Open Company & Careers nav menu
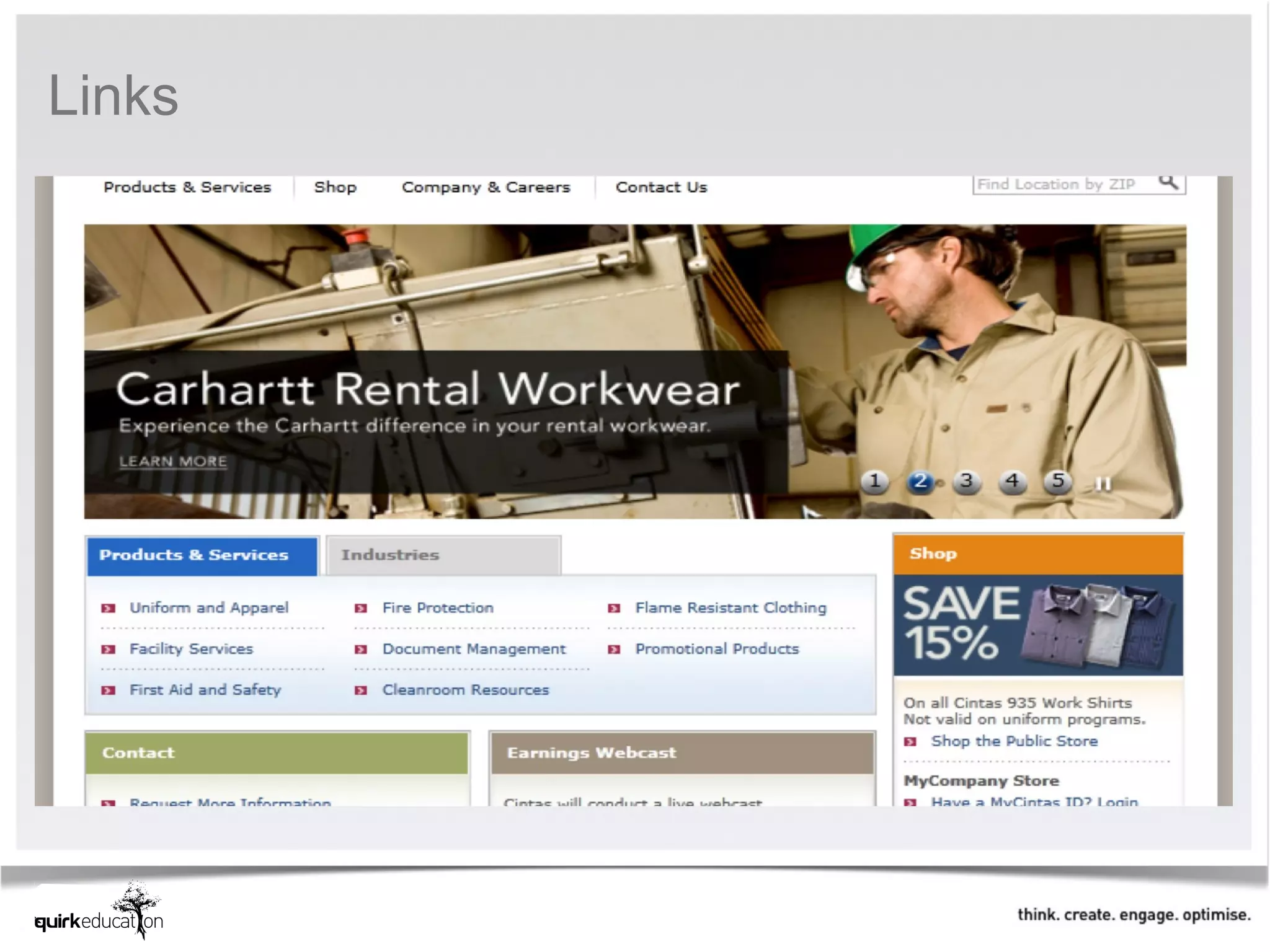This screenshot has width=1270, height=952. pyautogui.click(x=486, y=187)
